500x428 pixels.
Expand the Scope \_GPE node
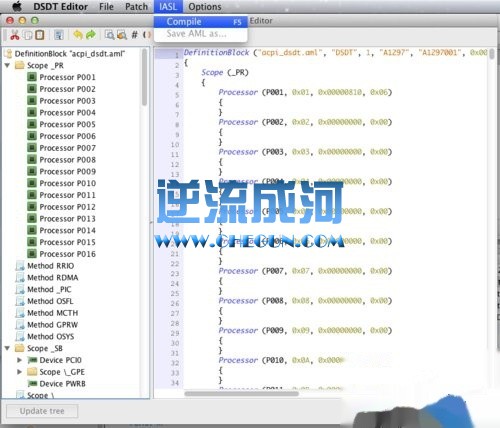[19, 372]
